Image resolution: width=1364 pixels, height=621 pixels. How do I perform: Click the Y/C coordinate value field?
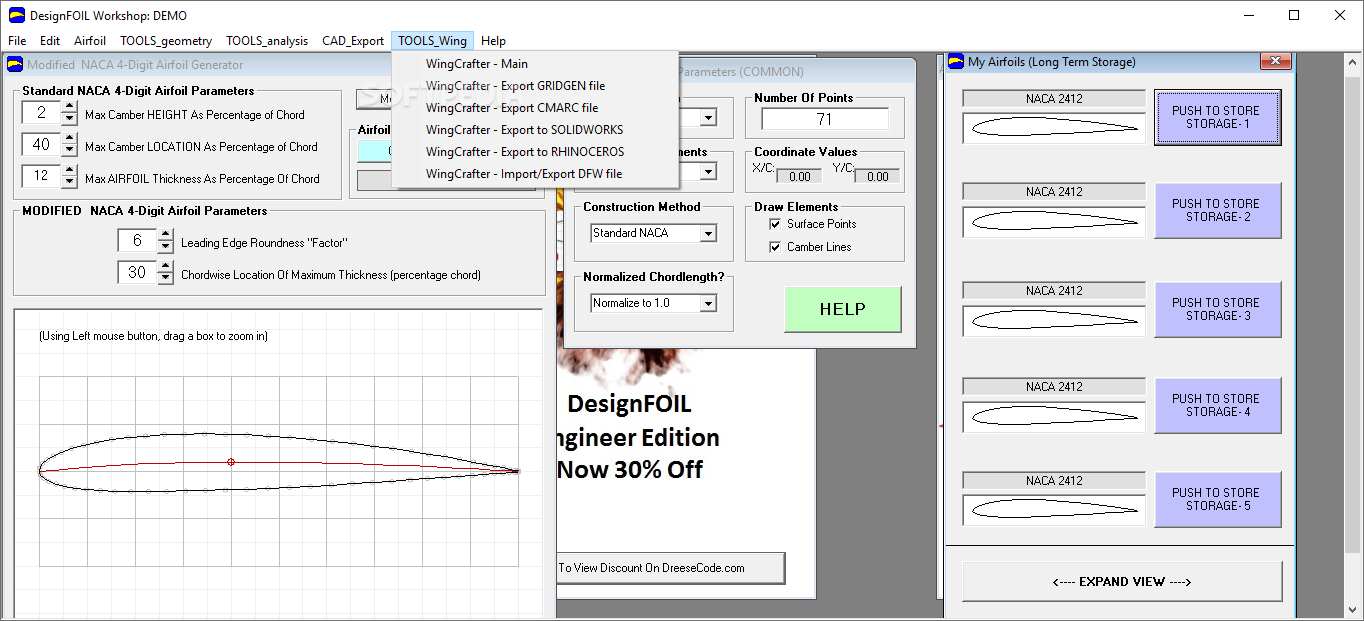(x=877, y=176)
